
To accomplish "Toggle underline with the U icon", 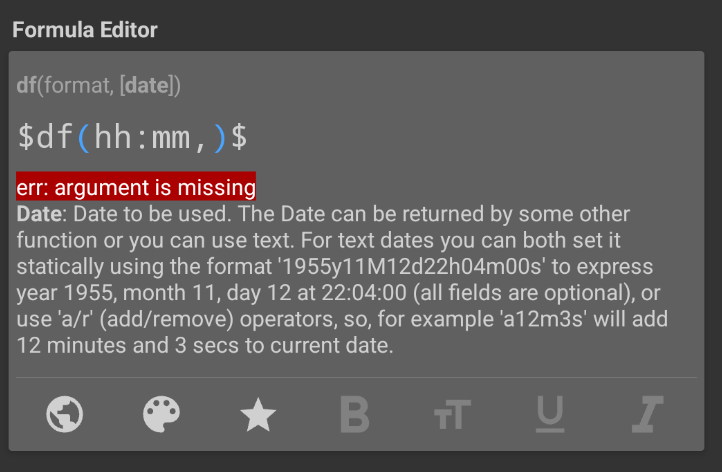I will point(550,414).
